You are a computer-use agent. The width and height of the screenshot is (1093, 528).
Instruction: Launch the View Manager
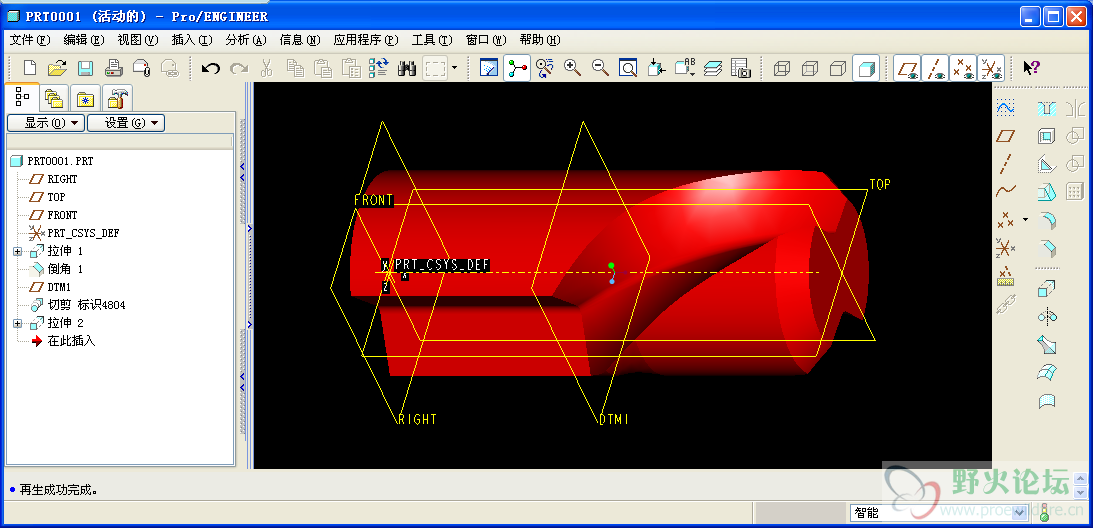pyautogui.click(x=740, y=68)
